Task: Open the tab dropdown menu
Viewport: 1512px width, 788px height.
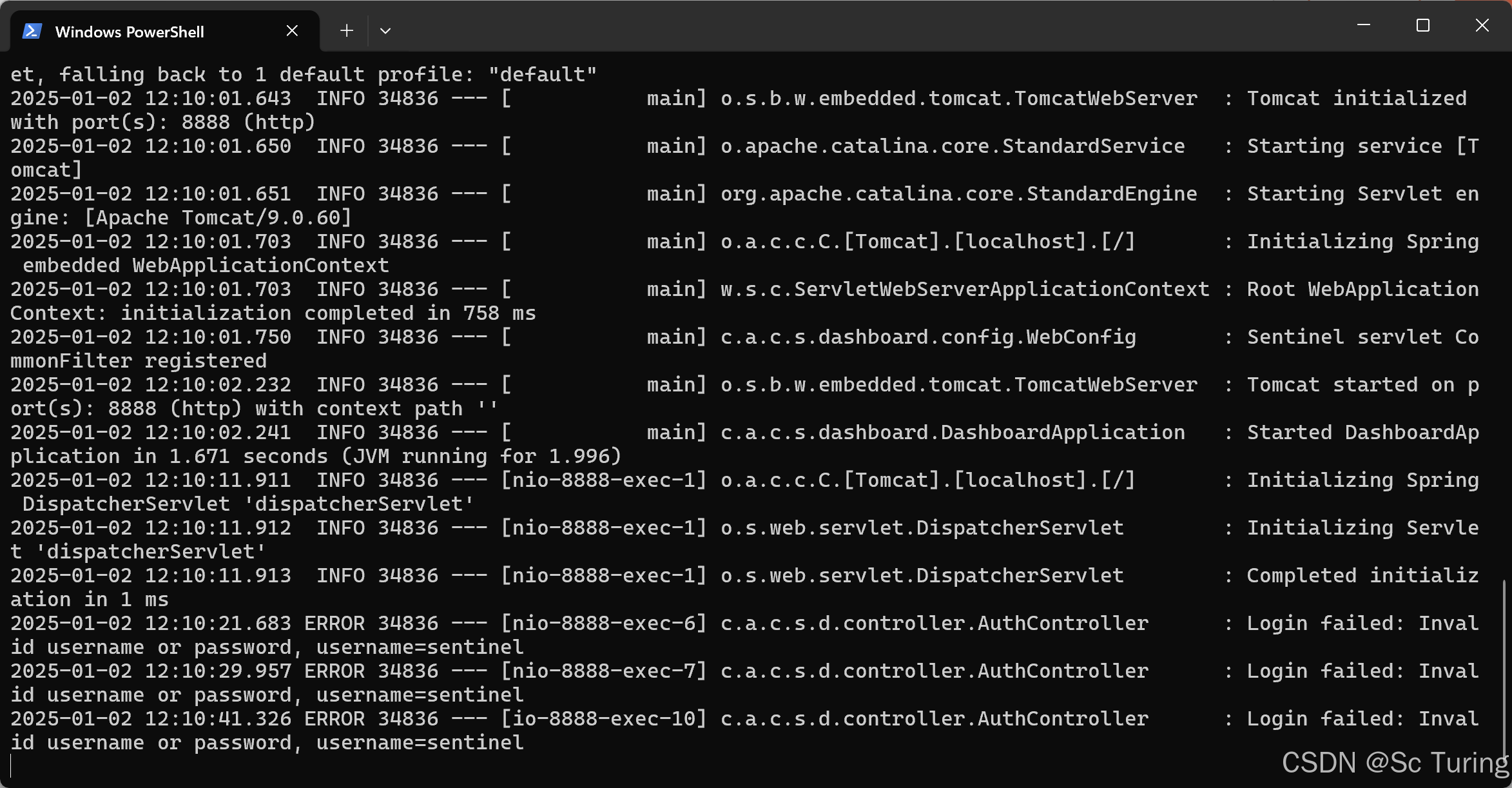Action: pos(385,30)
